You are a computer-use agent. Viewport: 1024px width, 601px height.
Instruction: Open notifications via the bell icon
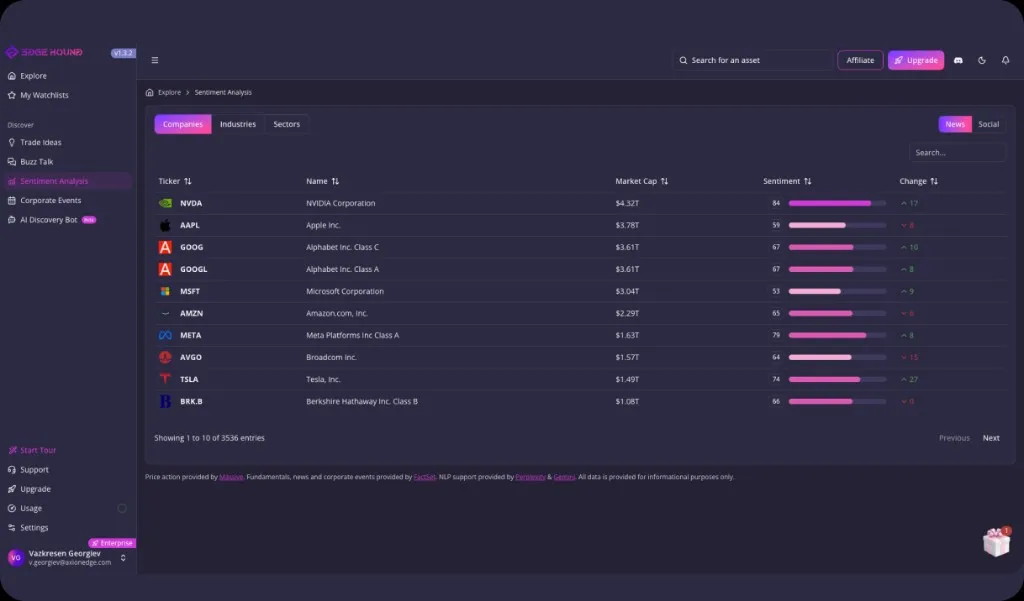[x=1005, y=60]
